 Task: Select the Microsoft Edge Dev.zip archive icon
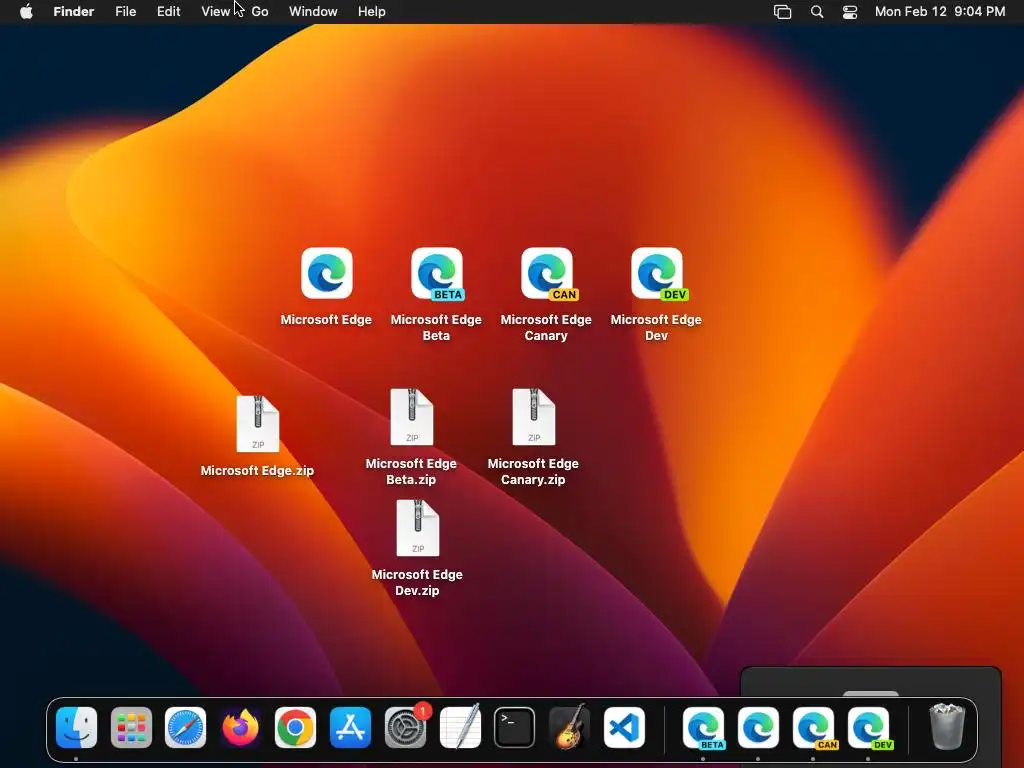418,528
